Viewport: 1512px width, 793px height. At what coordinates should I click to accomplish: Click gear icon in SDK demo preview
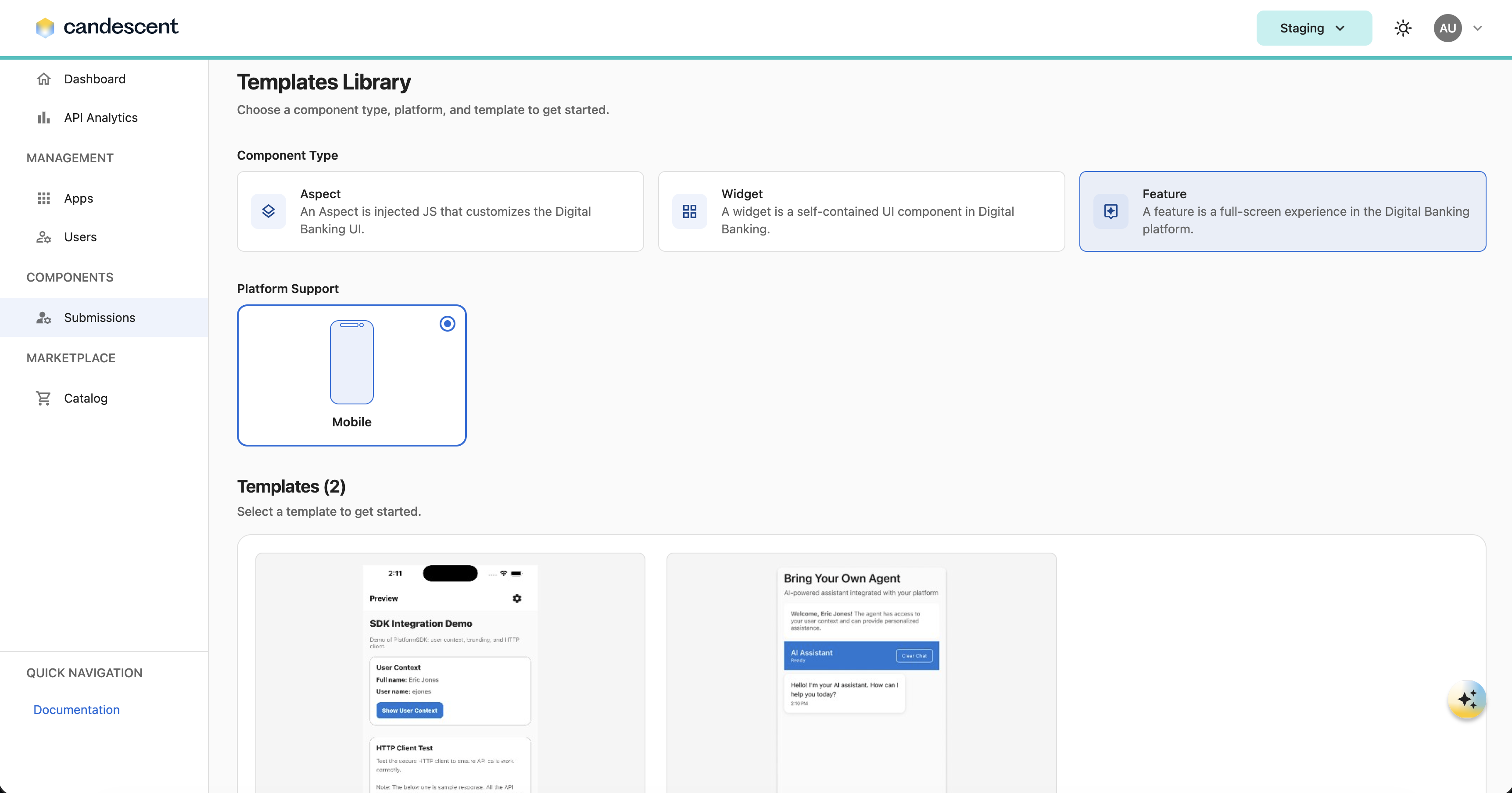[x=516, y=598]
